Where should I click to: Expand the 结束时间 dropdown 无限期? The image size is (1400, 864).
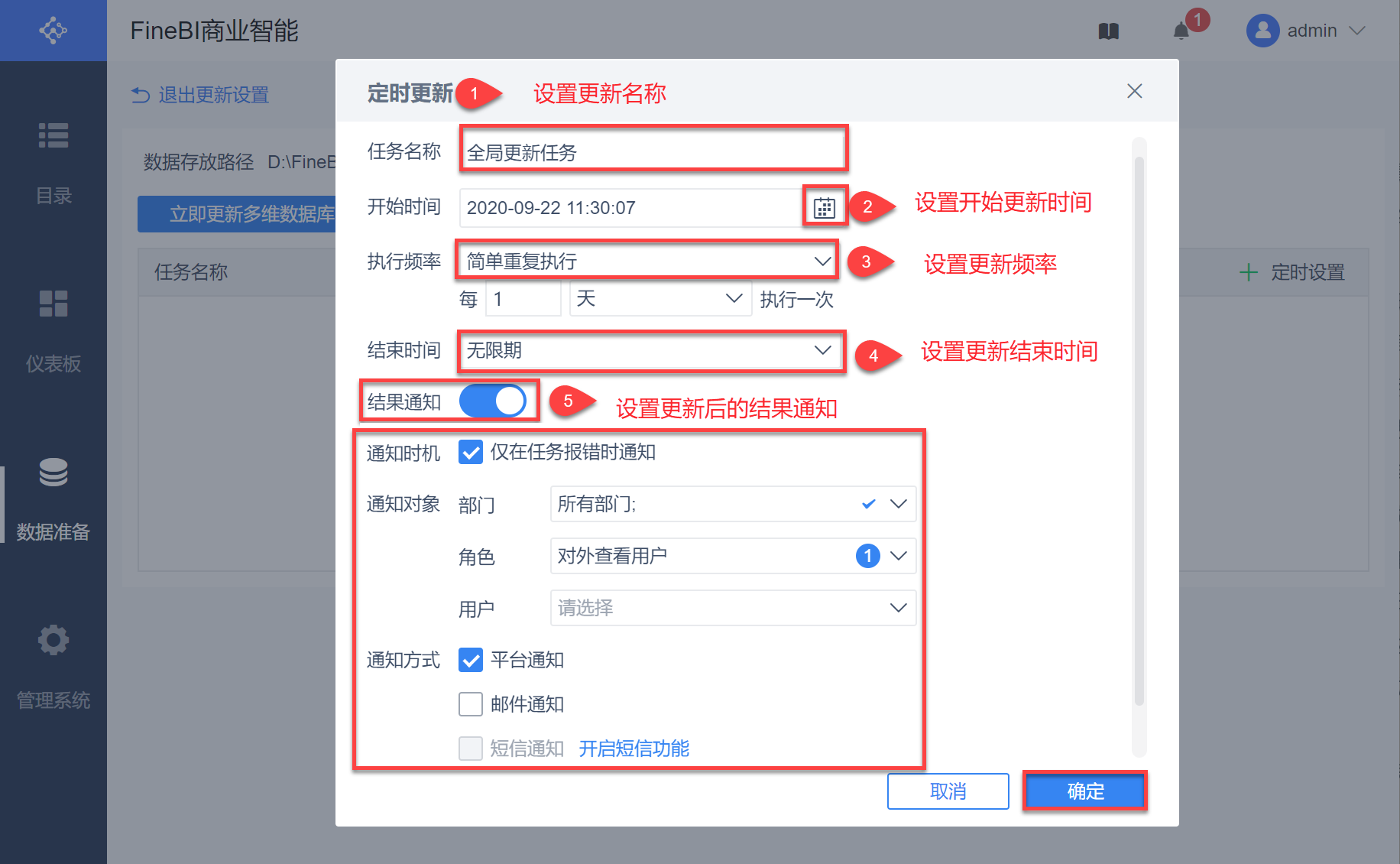coord(651,350)
